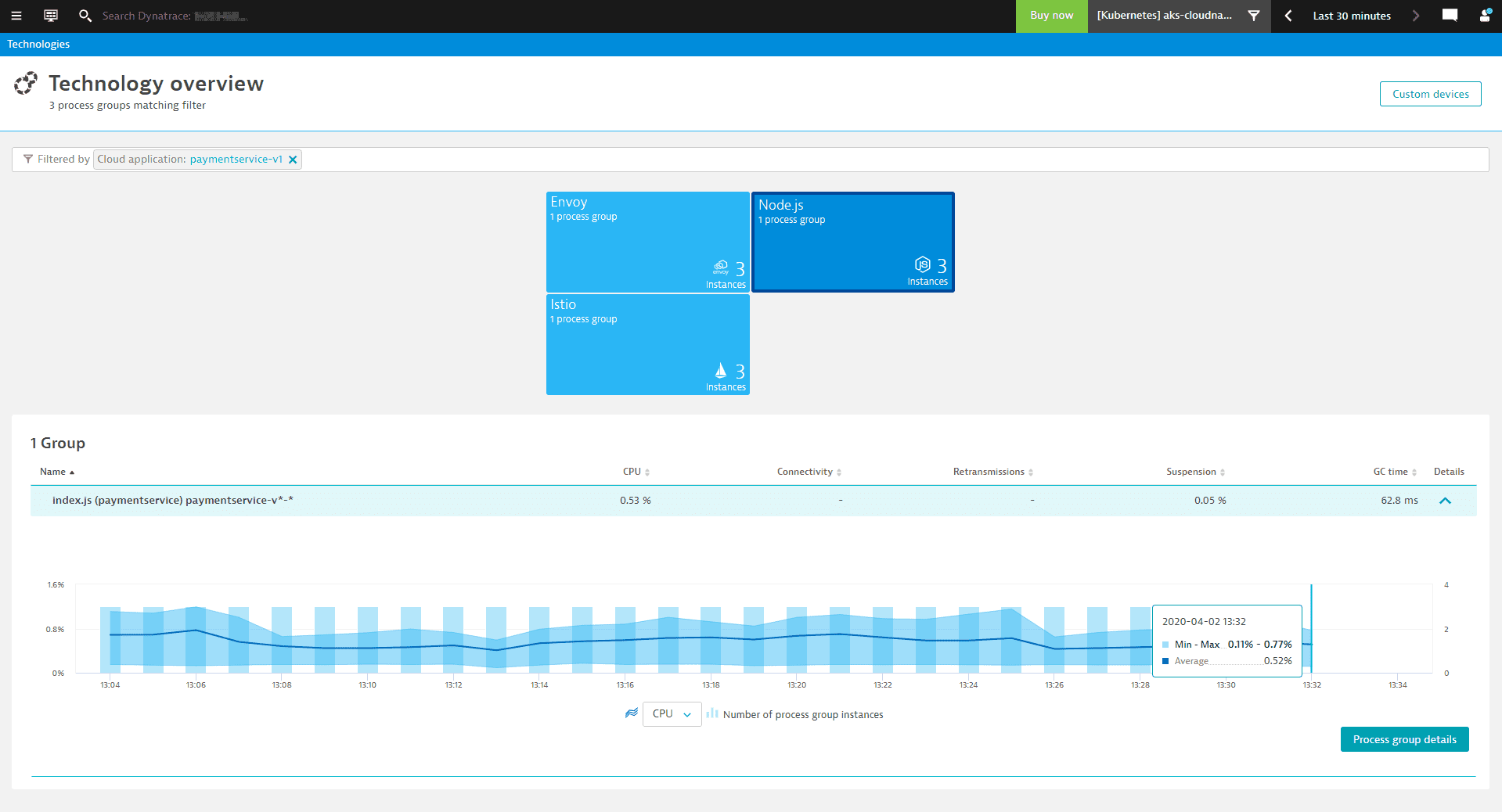Click the 13:20 tick label on chart
1502x812 pixels.
[x=797, y=685]
